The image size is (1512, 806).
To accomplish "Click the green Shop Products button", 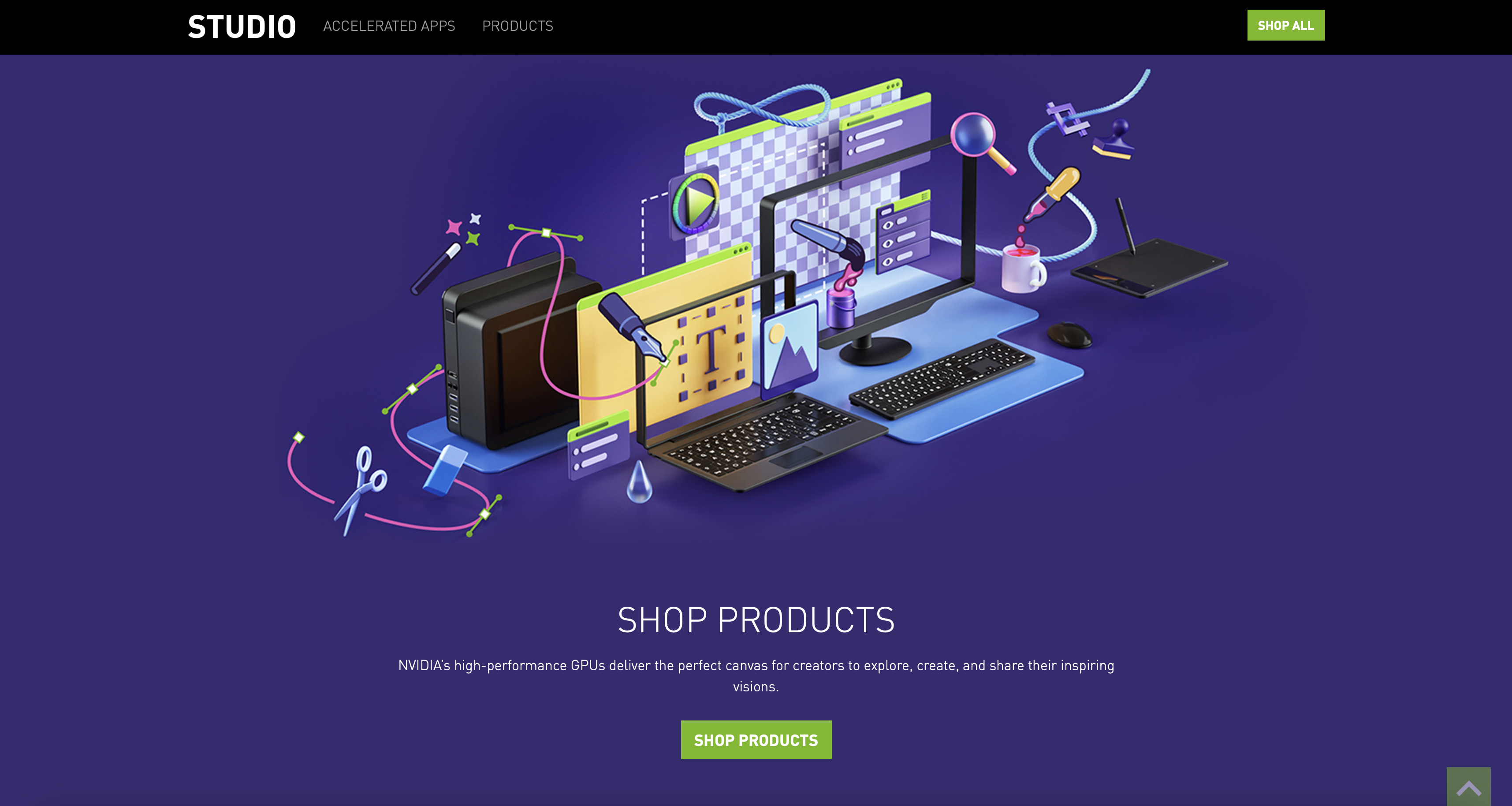I will point(756,740).
